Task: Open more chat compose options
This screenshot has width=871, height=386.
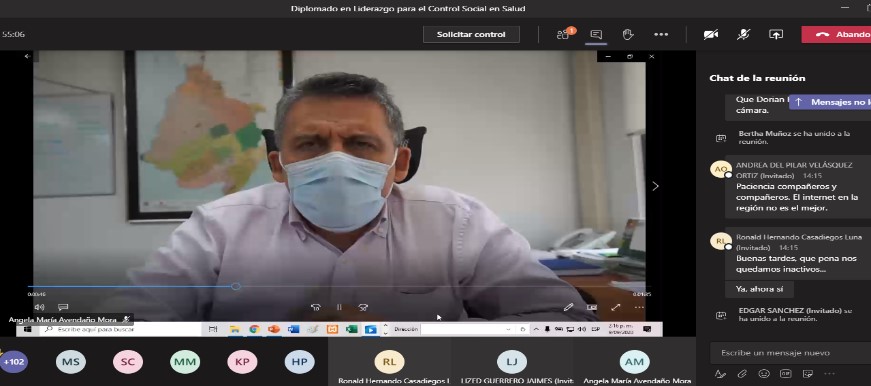Action: pos(829,374)
